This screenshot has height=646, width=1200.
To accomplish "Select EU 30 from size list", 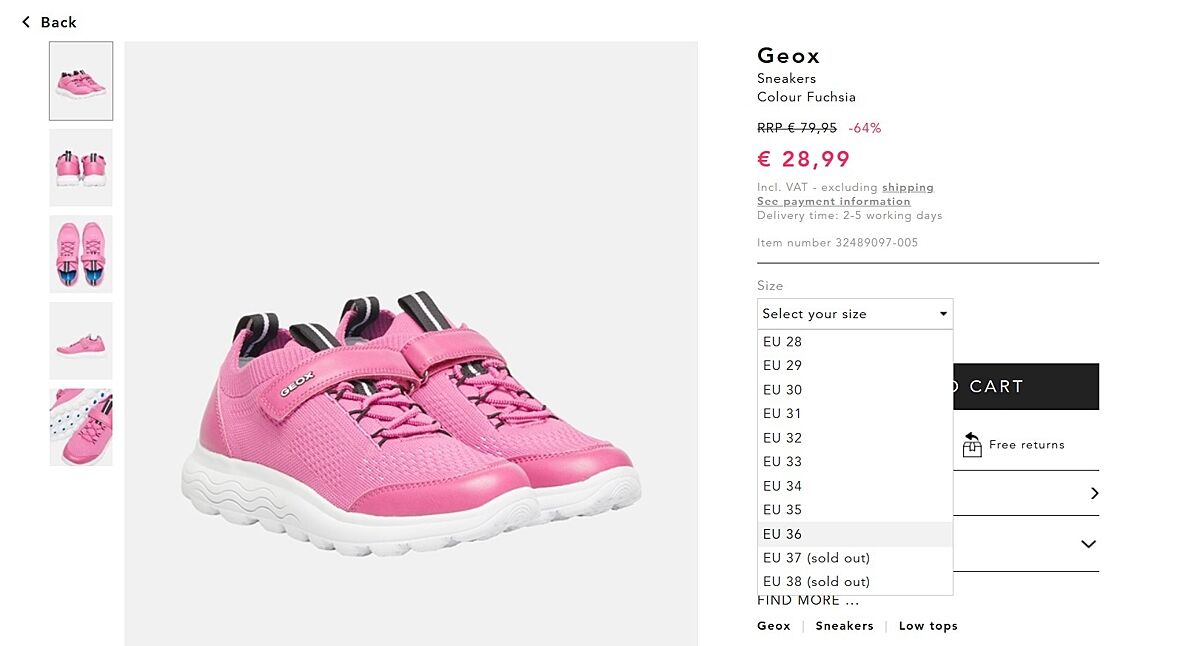I will [782, 390].
